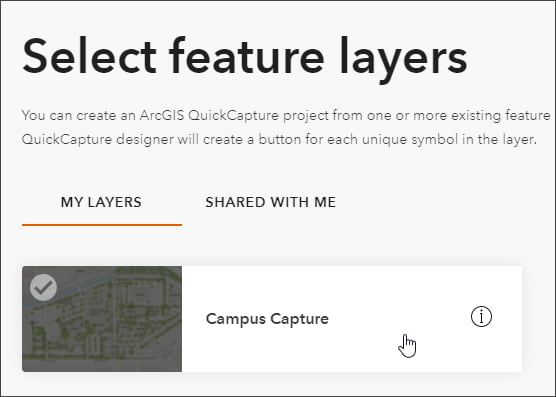Image resolution: width=556 pixels, height=397 pixels.
Task: Switch to the Shared With Me tab
Action: click(x=271, y=202)
